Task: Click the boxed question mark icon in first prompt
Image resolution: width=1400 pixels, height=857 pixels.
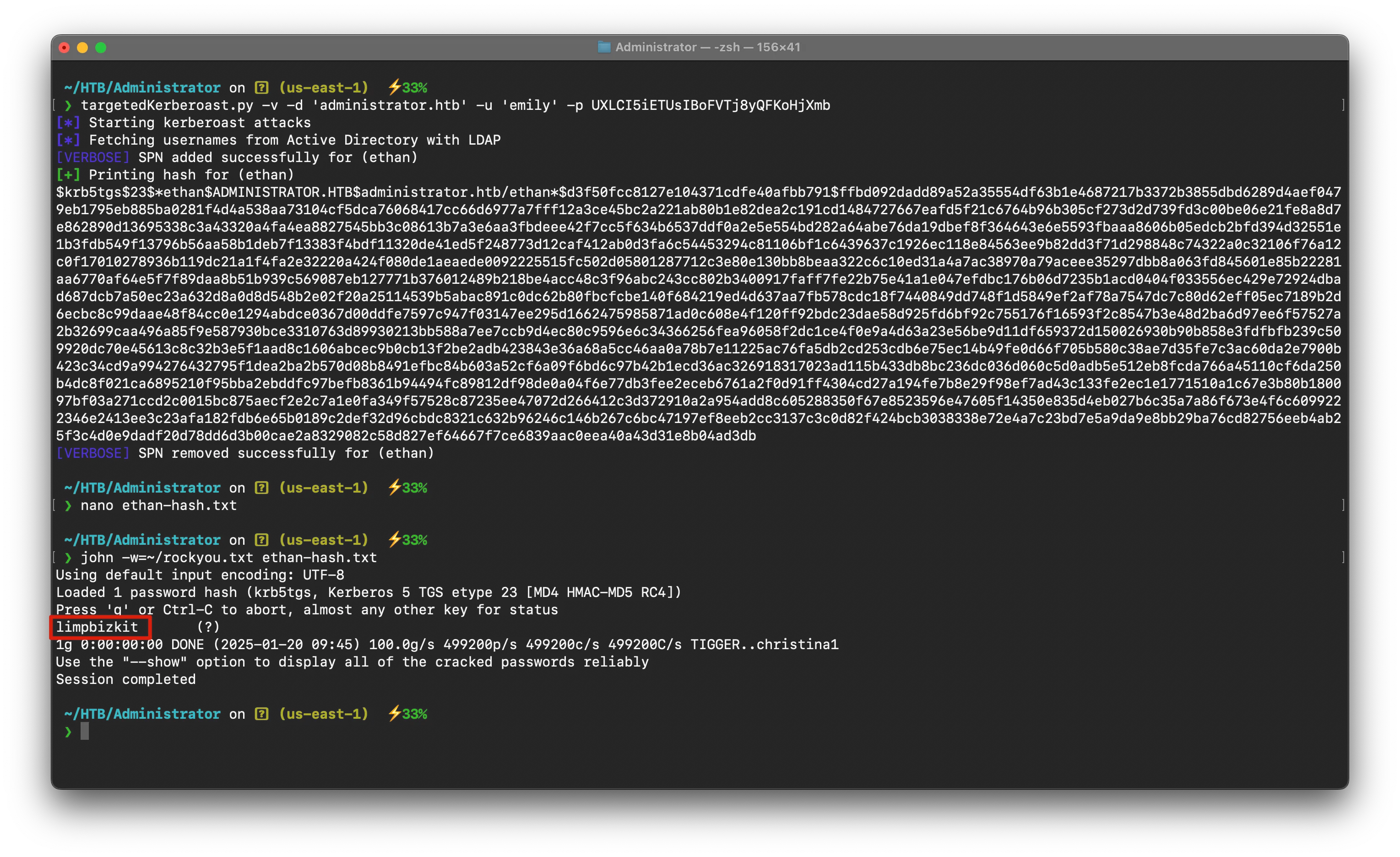Action: 261,87
